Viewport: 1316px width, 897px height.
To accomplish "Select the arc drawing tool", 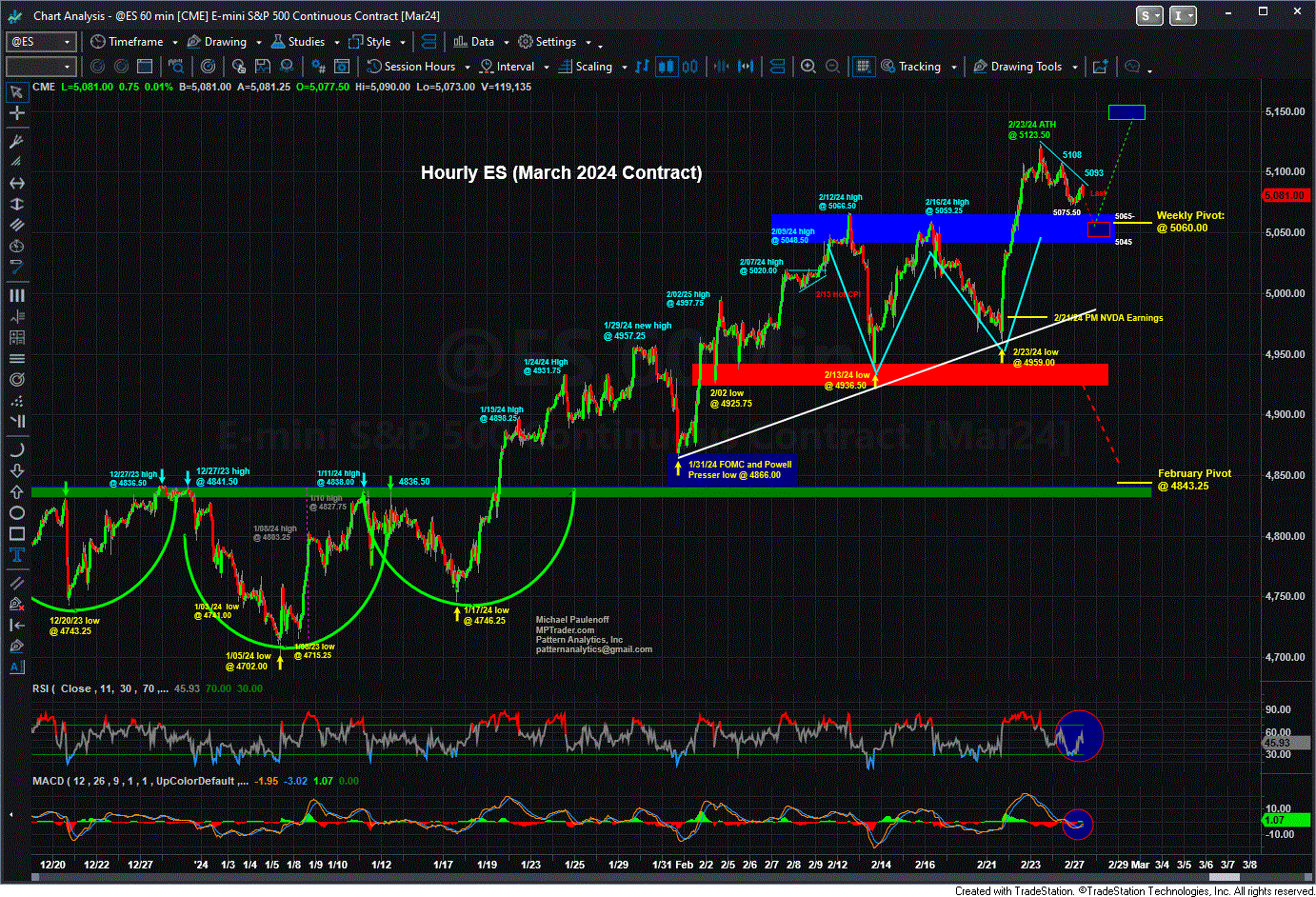I will point(16,449).
